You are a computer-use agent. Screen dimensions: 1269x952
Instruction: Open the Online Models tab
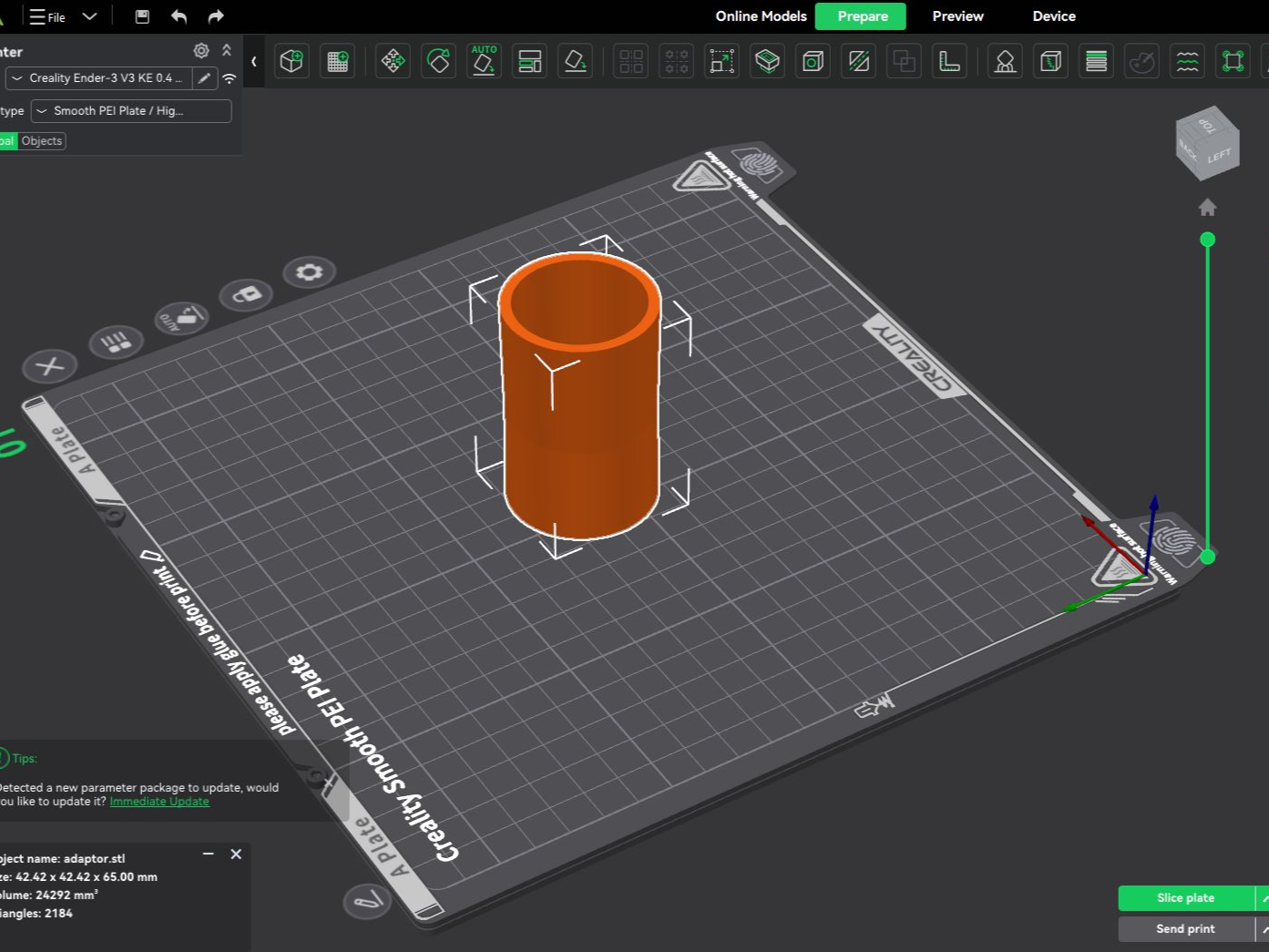click(761, 16)
